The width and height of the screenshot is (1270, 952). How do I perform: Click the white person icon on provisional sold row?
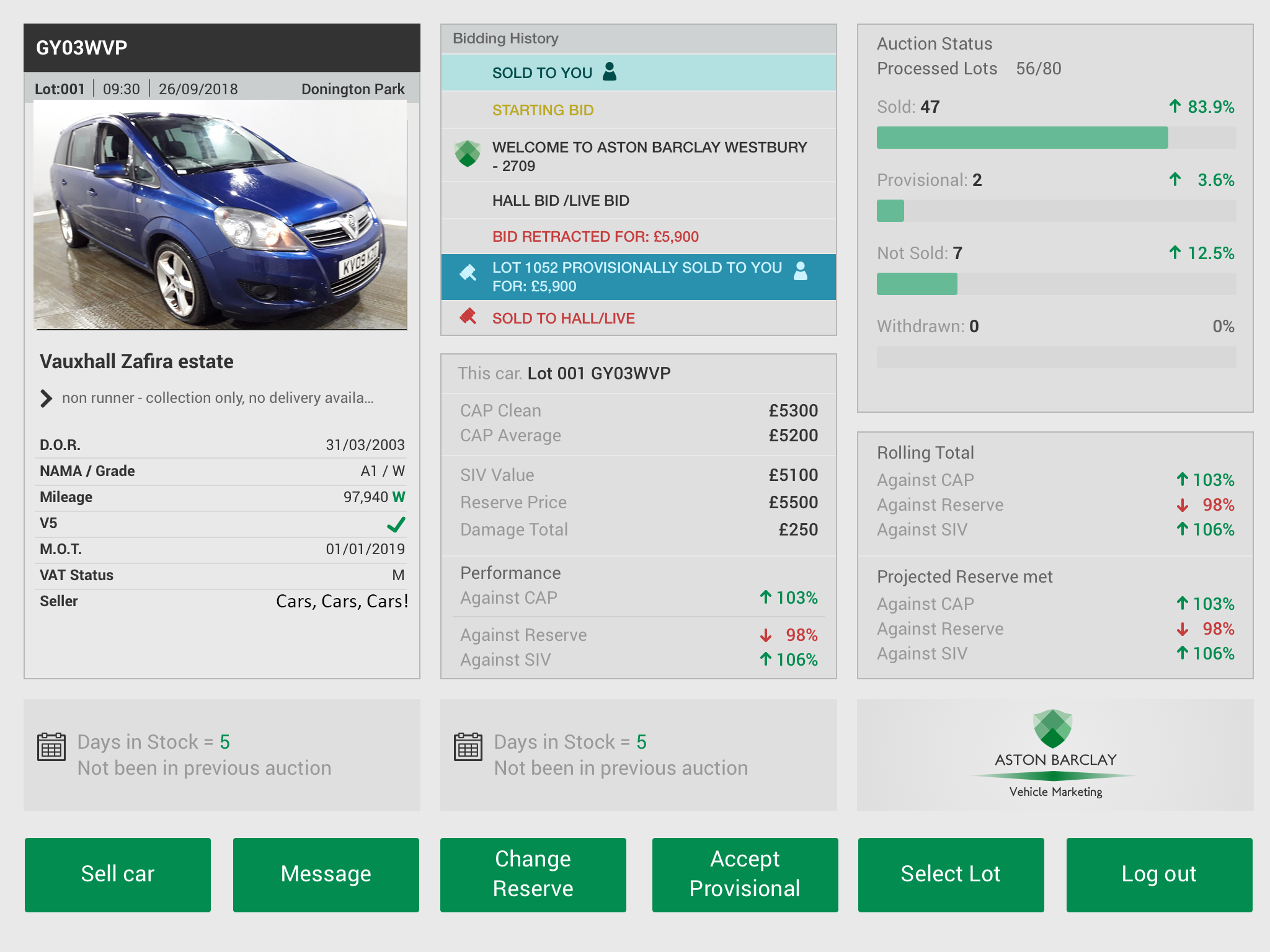point(801,271)
